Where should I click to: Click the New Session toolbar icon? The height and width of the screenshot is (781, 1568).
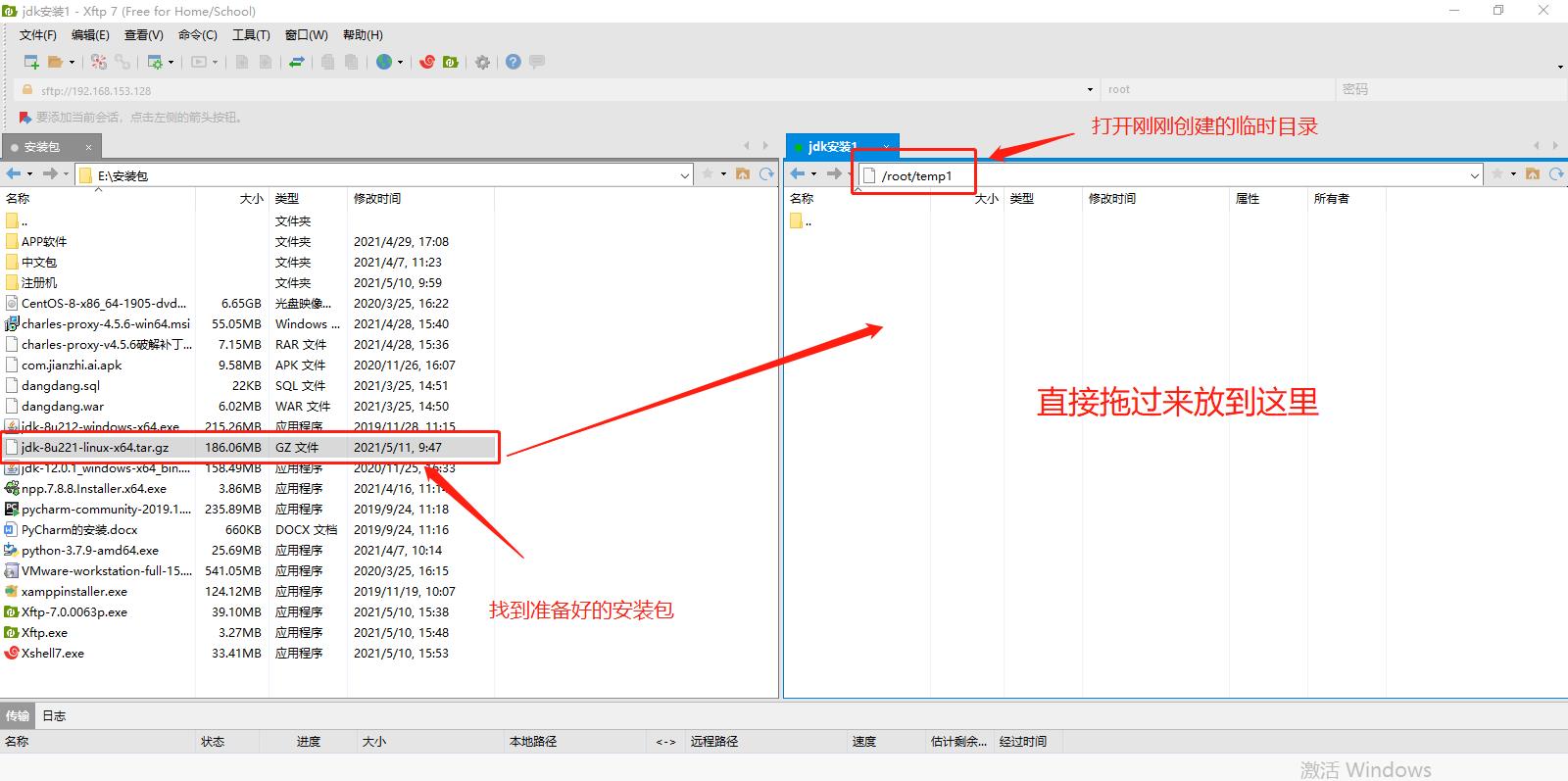click(x=31, y=62)
